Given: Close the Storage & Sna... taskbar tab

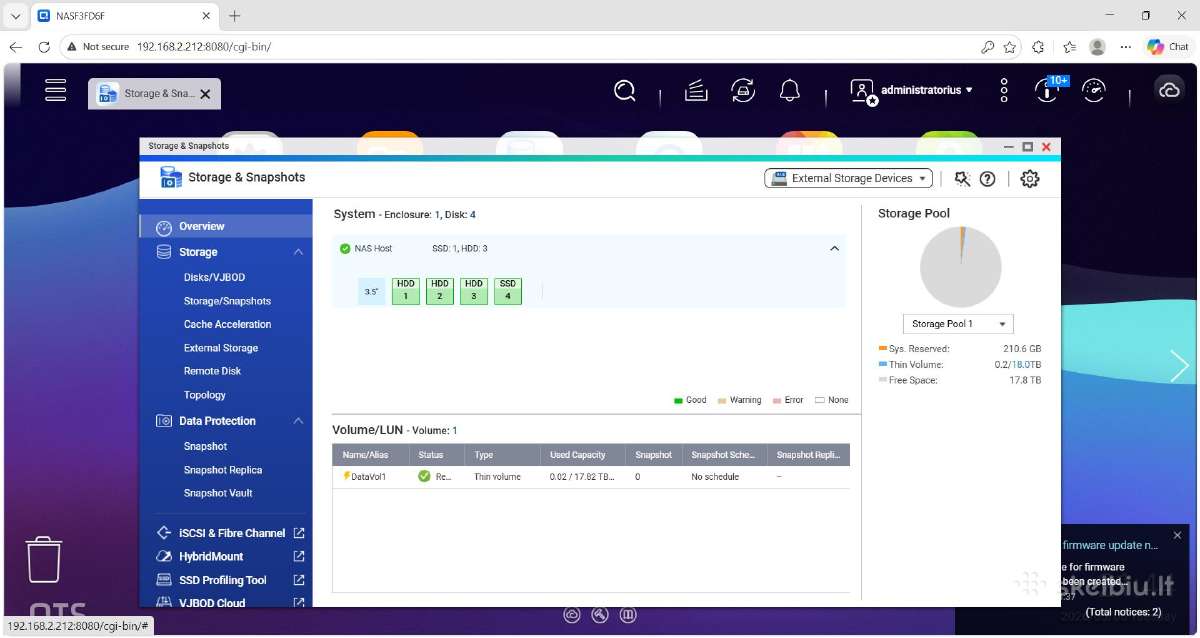Looking at the screenshot, I should [x=205, y=94].
